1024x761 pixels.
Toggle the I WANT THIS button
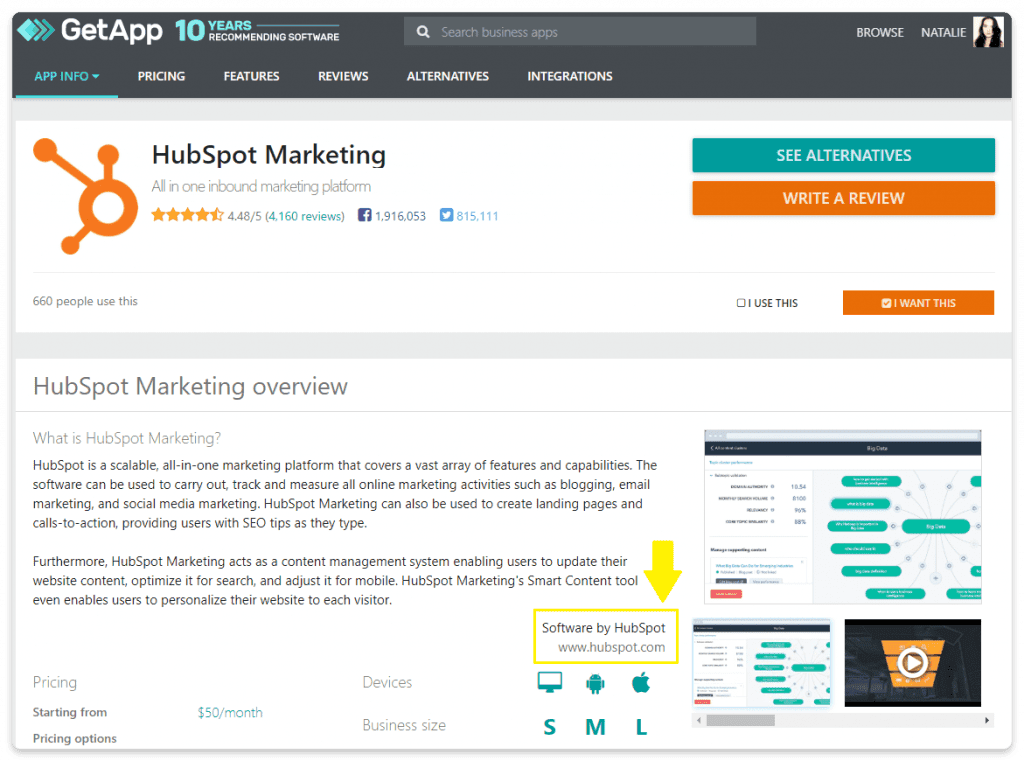click(x=918, y=303)
